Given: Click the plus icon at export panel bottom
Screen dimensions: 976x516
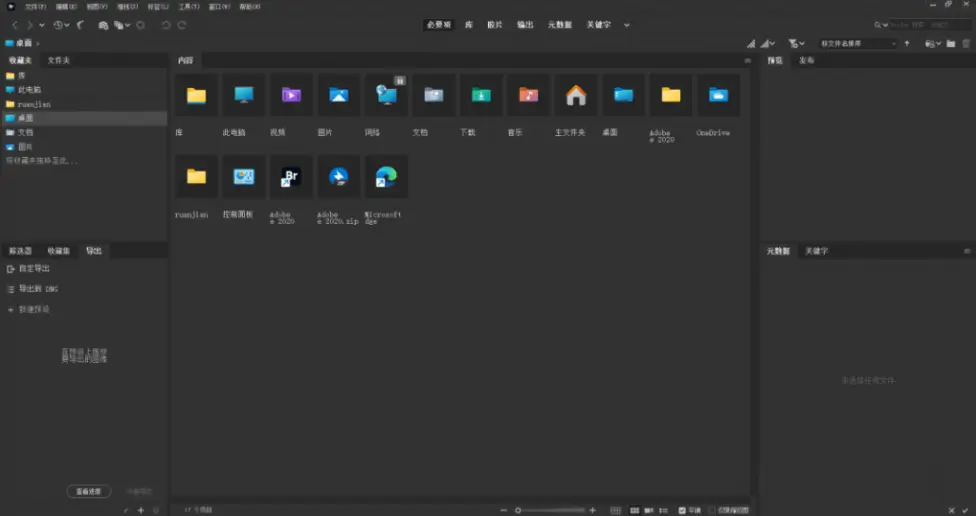Looking at the screenshot, I should click(141, 510).
